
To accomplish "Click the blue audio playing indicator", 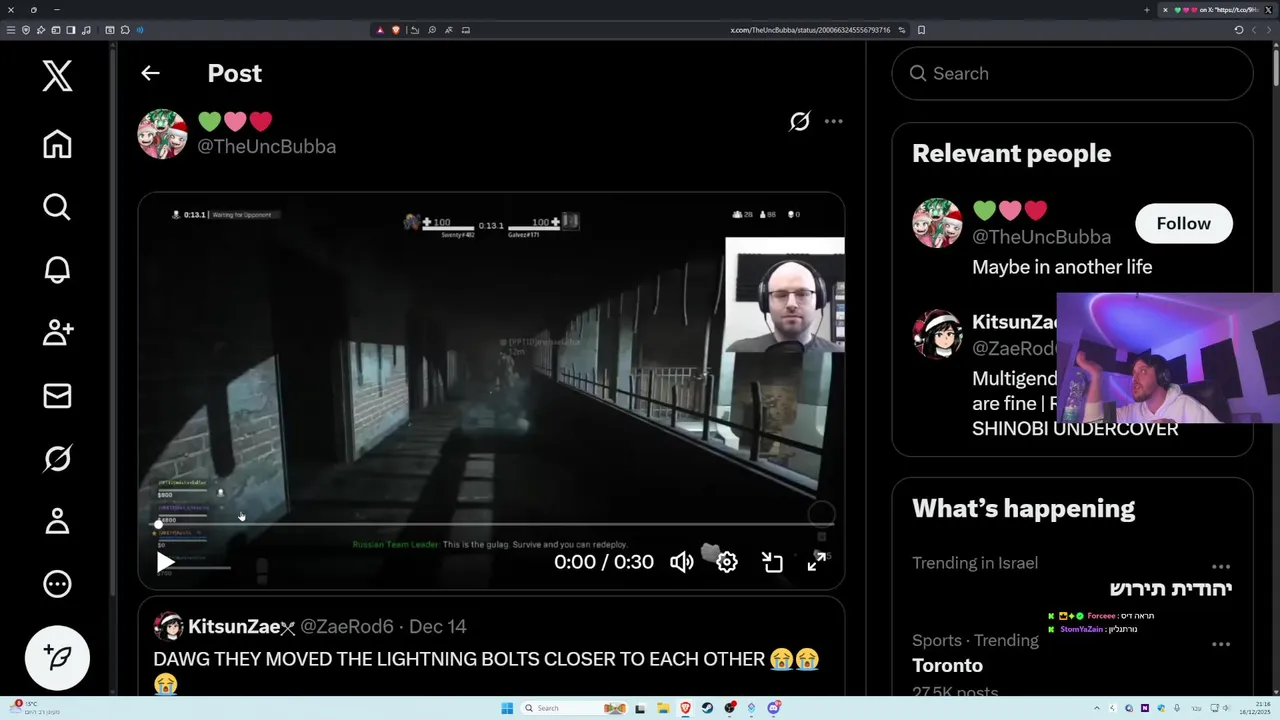I will [139, 30].
